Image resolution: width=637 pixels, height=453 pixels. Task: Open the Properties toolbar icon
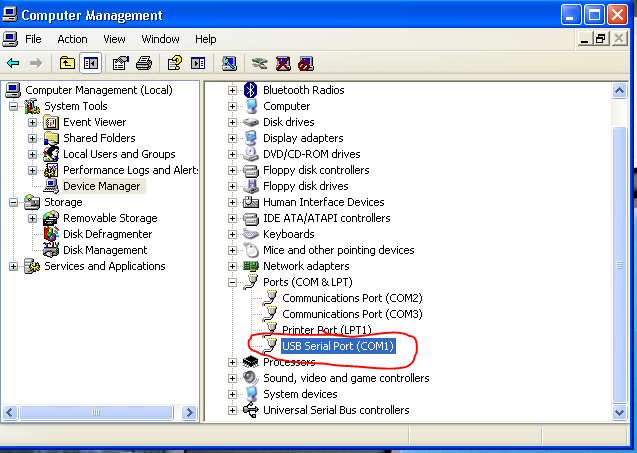click(121, 63)
